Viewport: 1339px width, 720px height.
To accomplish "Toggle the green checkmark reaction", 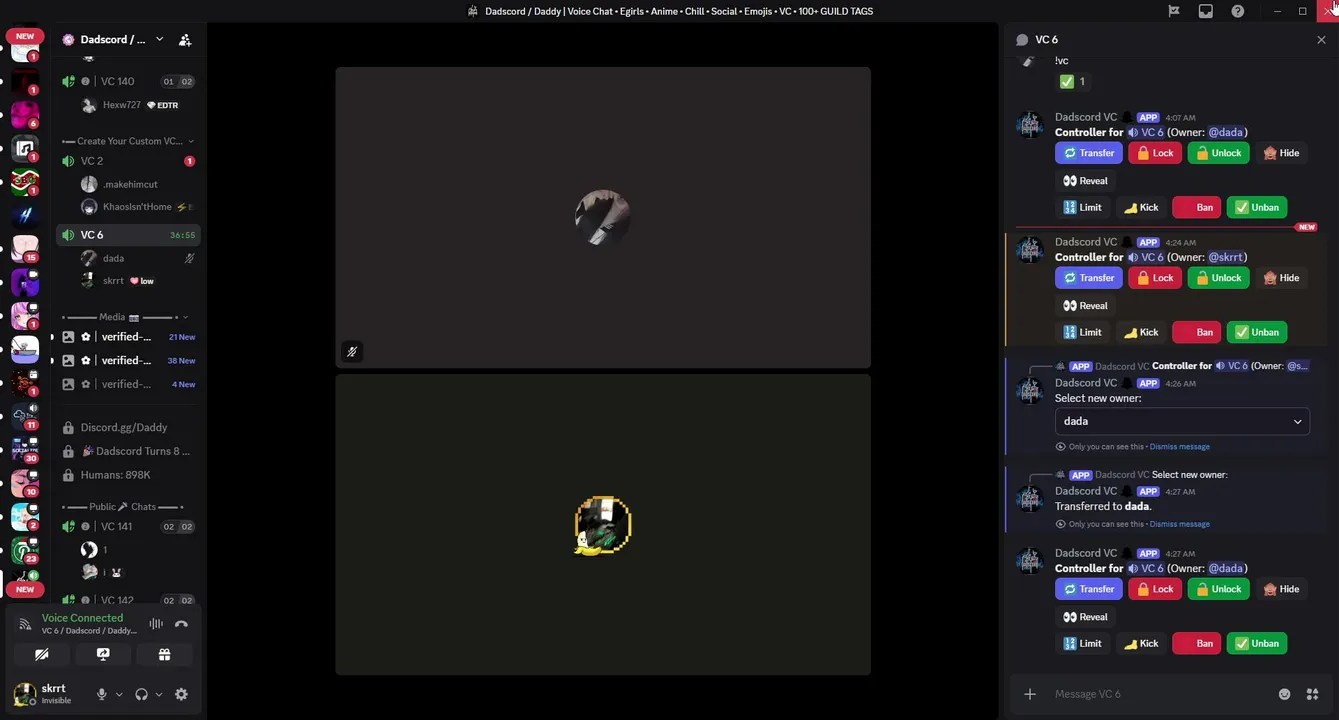I will pos(1073,82).
